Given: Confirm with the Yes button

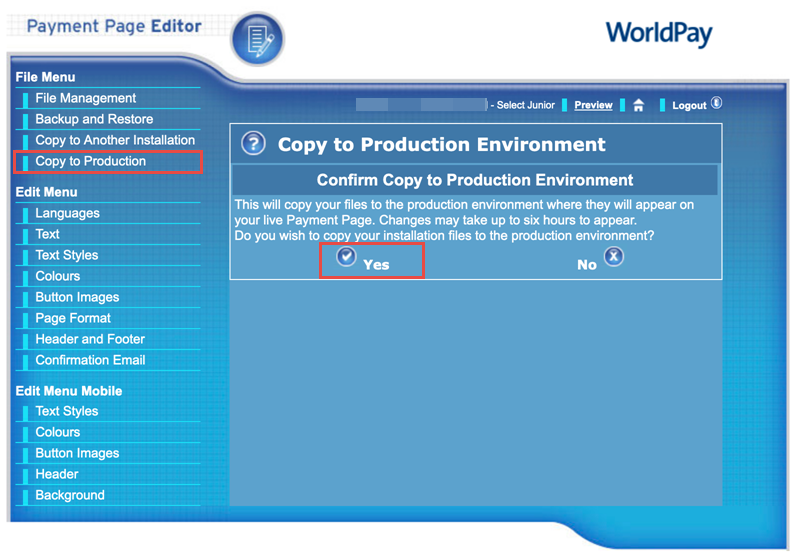Looking at the screenshot, I should coord(376,265).
